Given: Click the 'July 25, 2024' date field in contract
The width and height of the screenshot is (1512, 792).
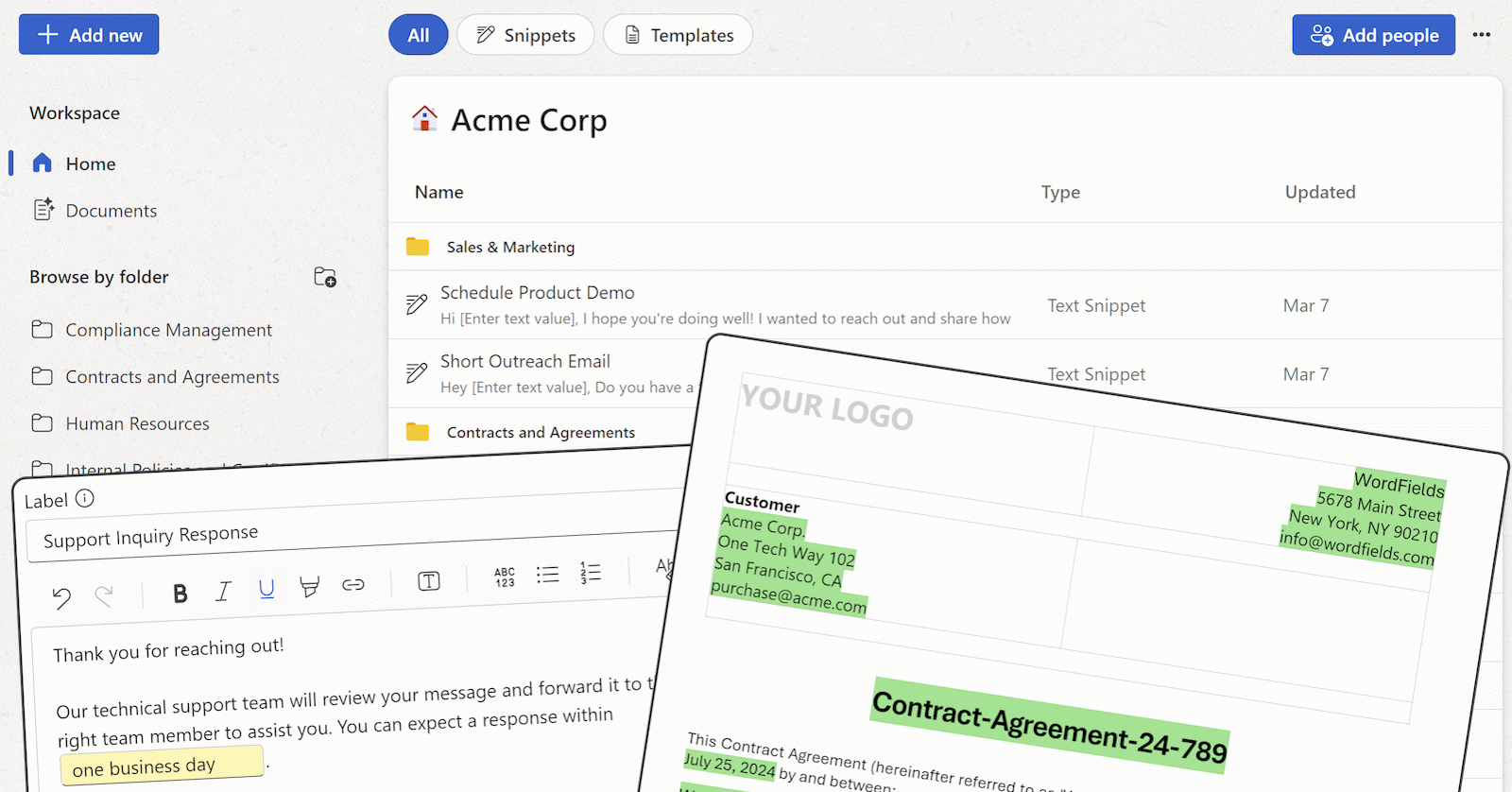Looking at the screenshot, I should [x=729, y=765].
